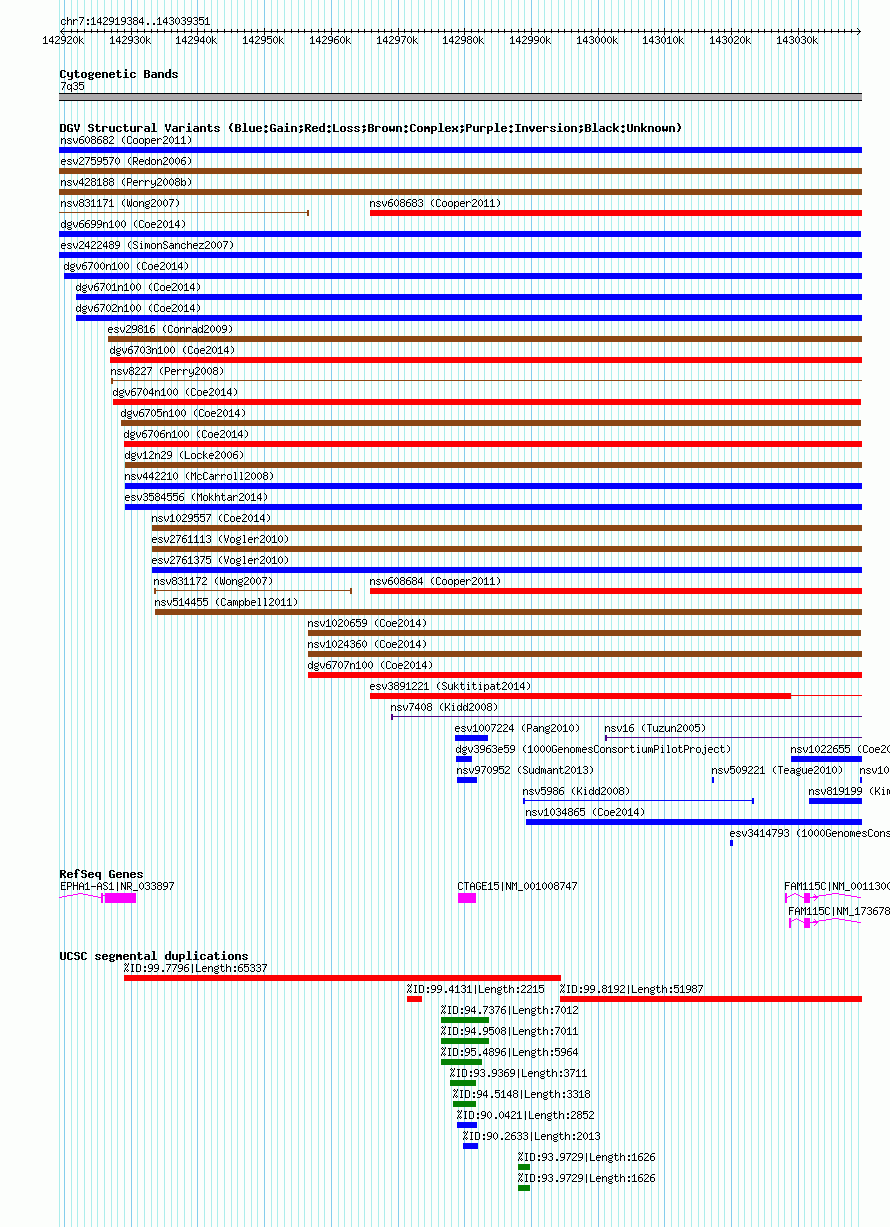
Task: Open variant dgv6707n100 (Coe2014) label
Action: coord(370,665)
